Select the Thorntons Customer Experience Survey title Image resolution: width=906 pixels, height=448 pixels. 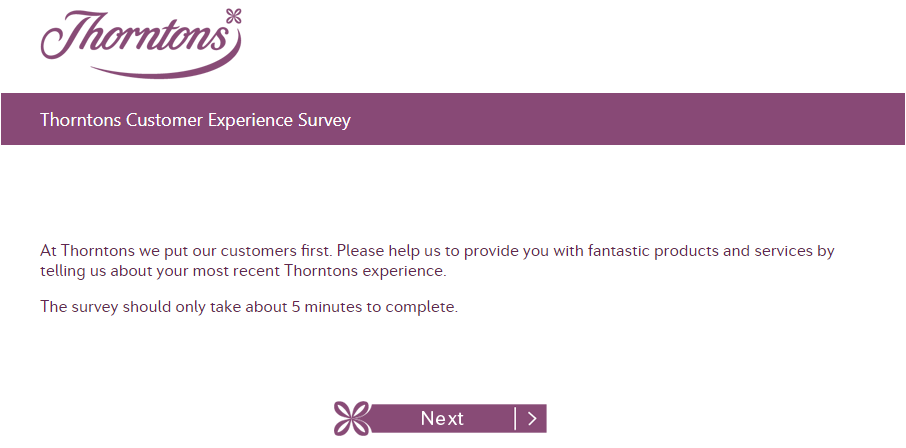(x=195, y=120)
